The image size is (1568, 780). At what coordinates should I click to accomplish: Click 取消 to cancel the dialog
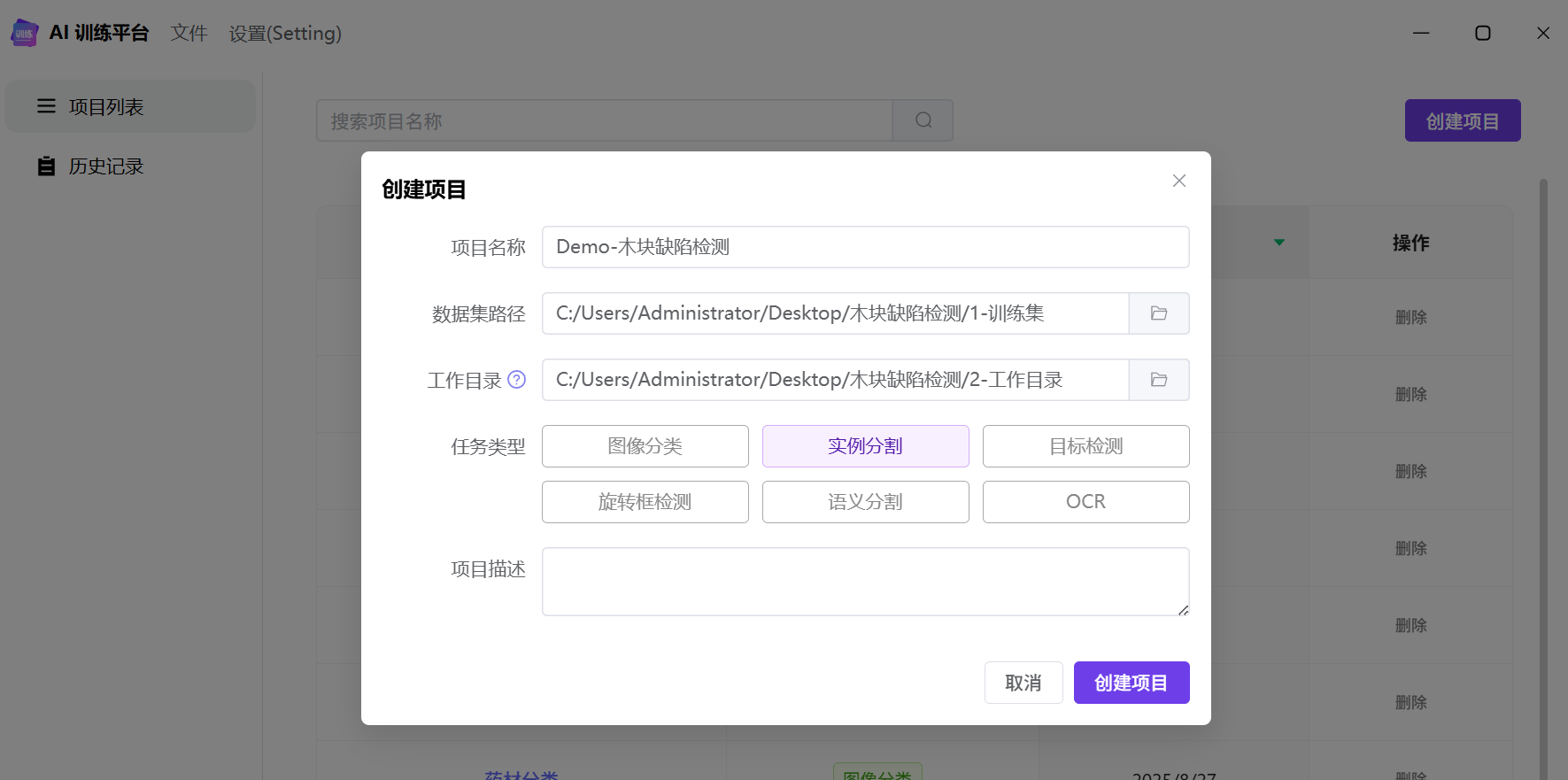coord(1023,683)
